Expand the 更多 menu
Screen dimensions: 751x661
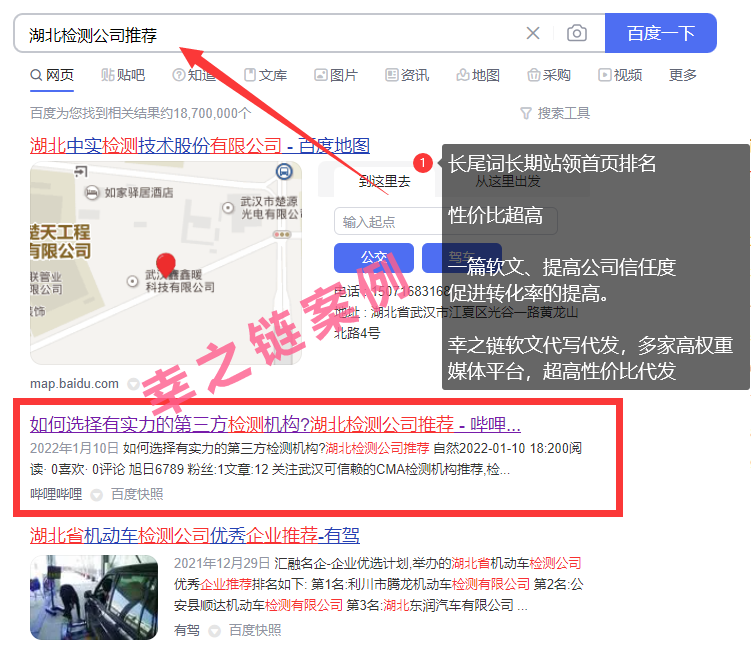683,75
